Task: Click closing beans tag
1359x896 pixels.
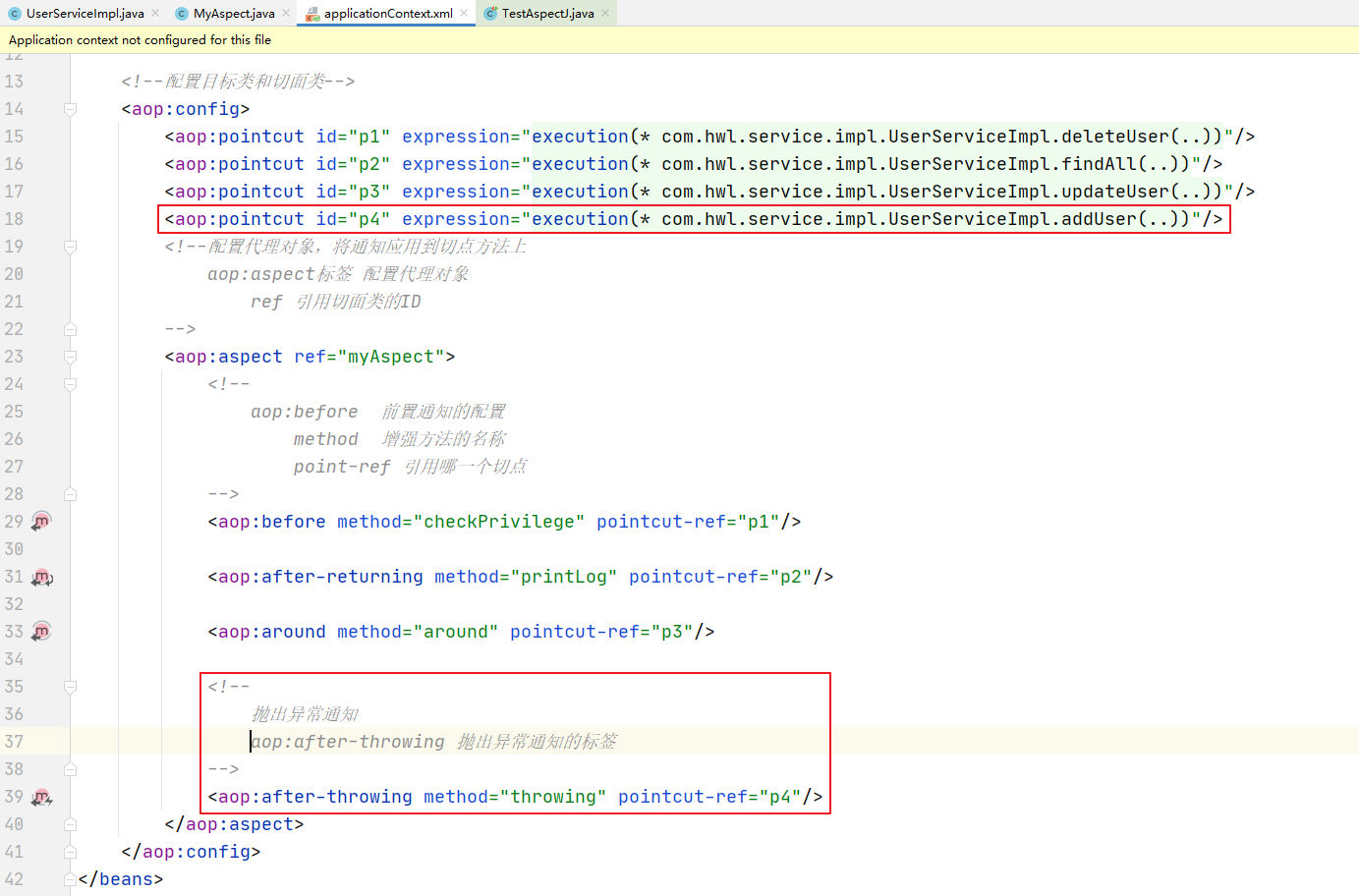Action: 121,879
